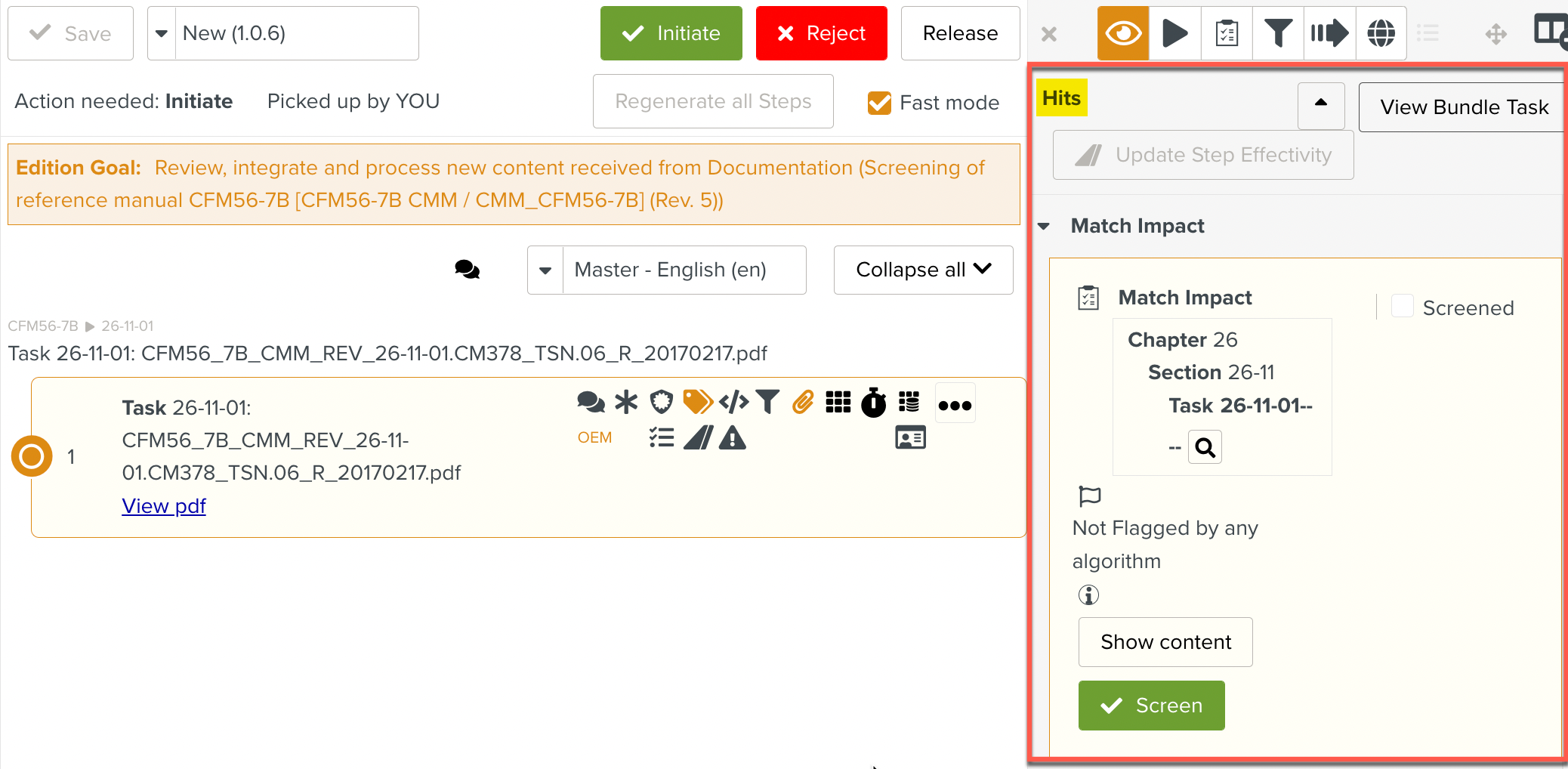Viewport: 1568px width, 769px height.
Task: Click the Show content button
Action: click(1165, 642)
